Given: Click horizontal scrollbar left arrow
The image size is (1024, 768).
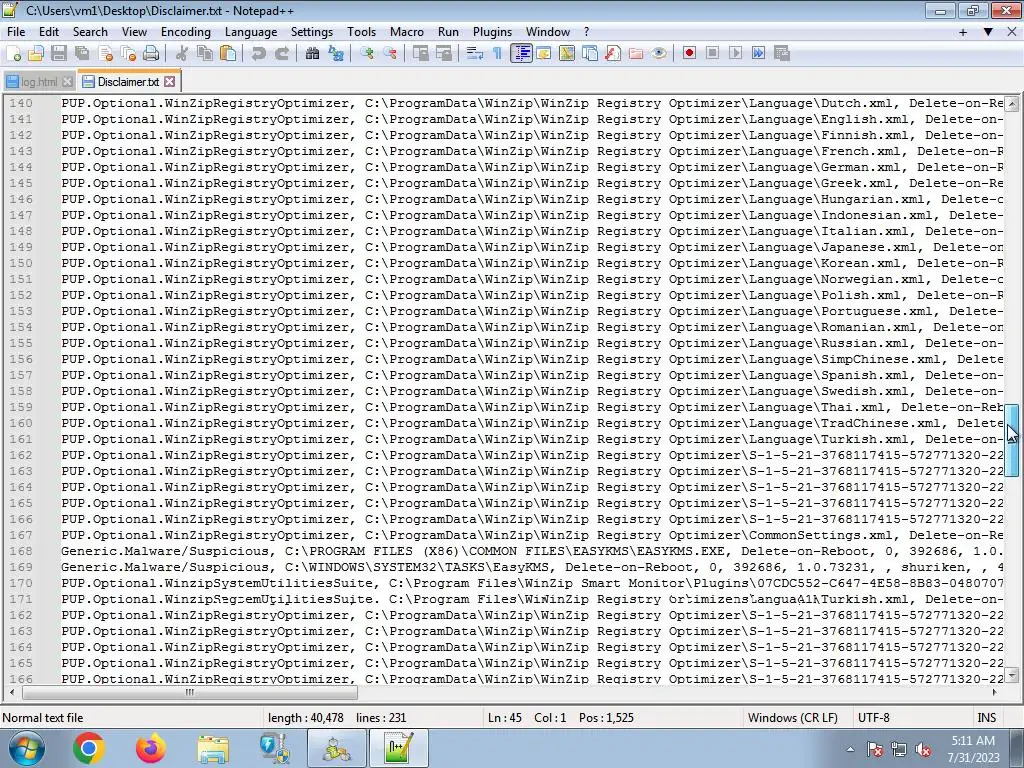Looking at the screenshot, I should pyautogui.click(x=12, y=692).
